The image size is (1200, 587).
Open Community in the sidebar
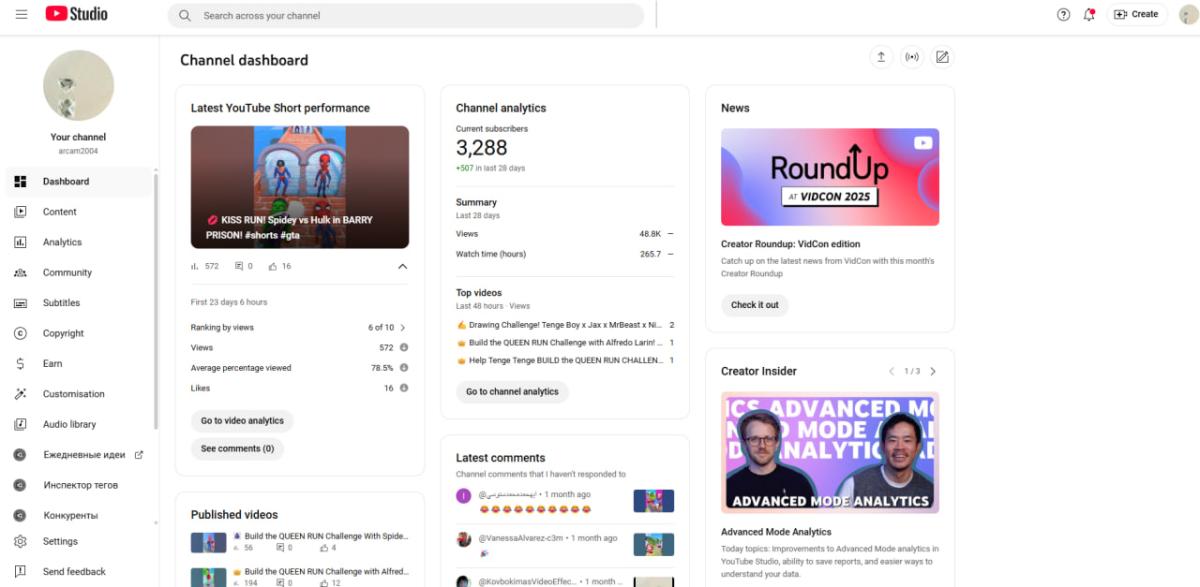click(79, 272)
